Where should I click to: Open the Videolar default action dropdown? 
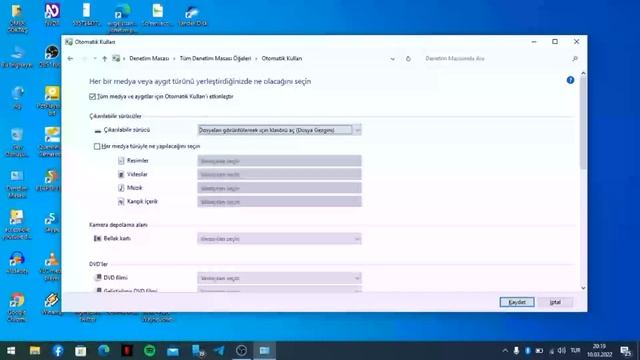pyautogui.click(x=279, y=174)
